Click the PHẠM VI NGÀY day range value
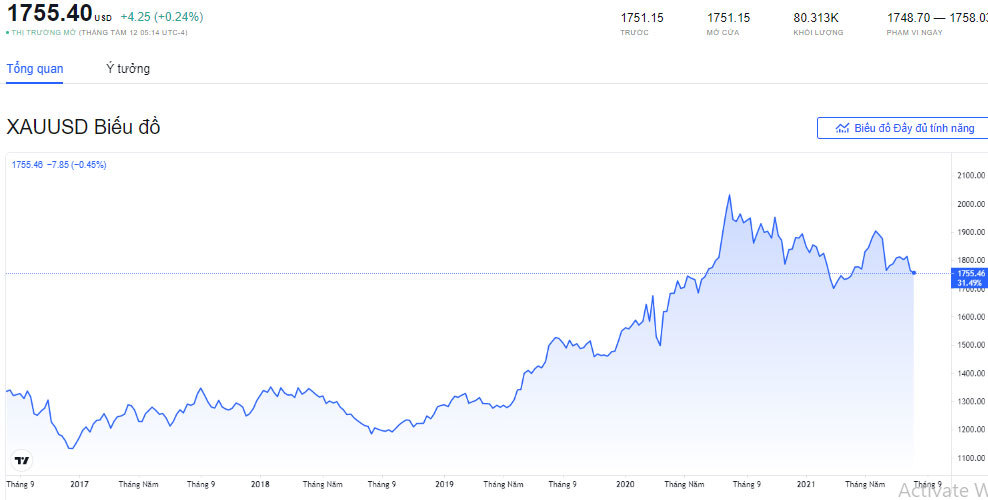 [936, 18]
